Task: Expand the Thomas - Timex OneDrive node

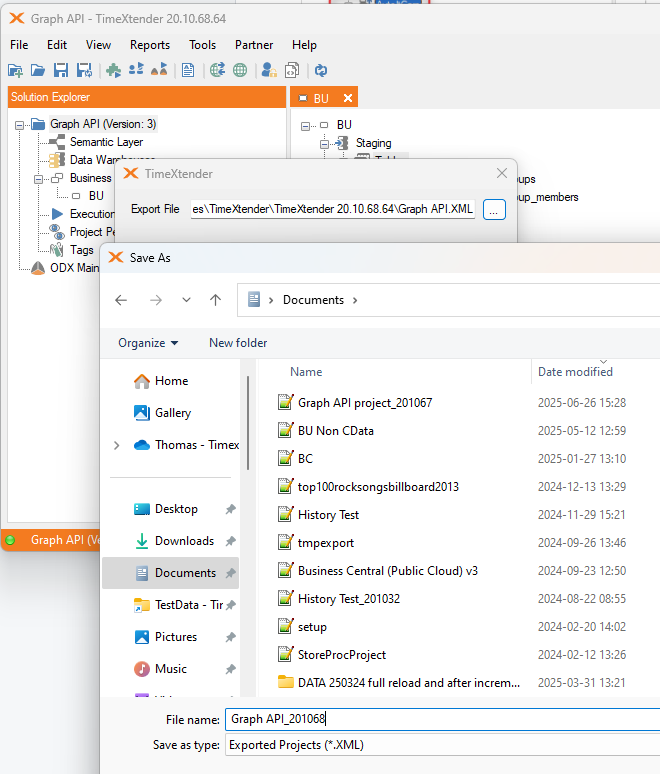Action: tap(116, 445)
